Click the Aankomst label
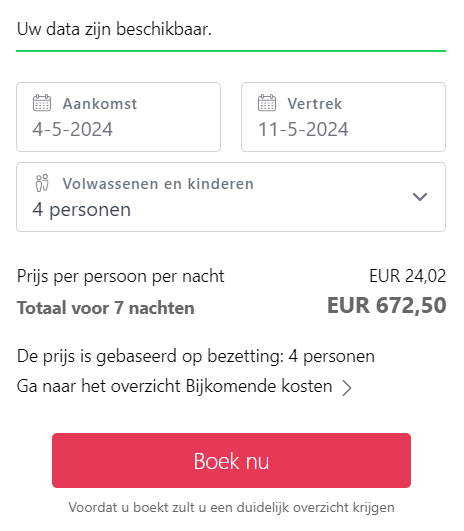 pos(100,104)
